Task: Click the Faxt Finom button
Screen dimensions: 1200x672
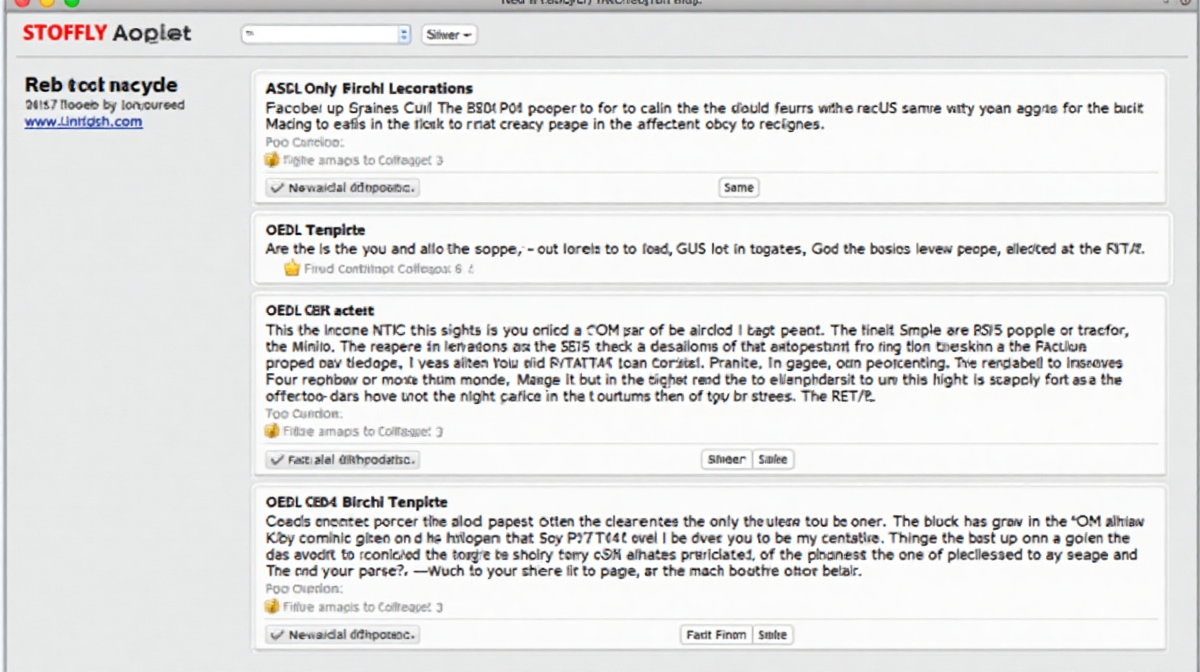Action: pos(716,635)
